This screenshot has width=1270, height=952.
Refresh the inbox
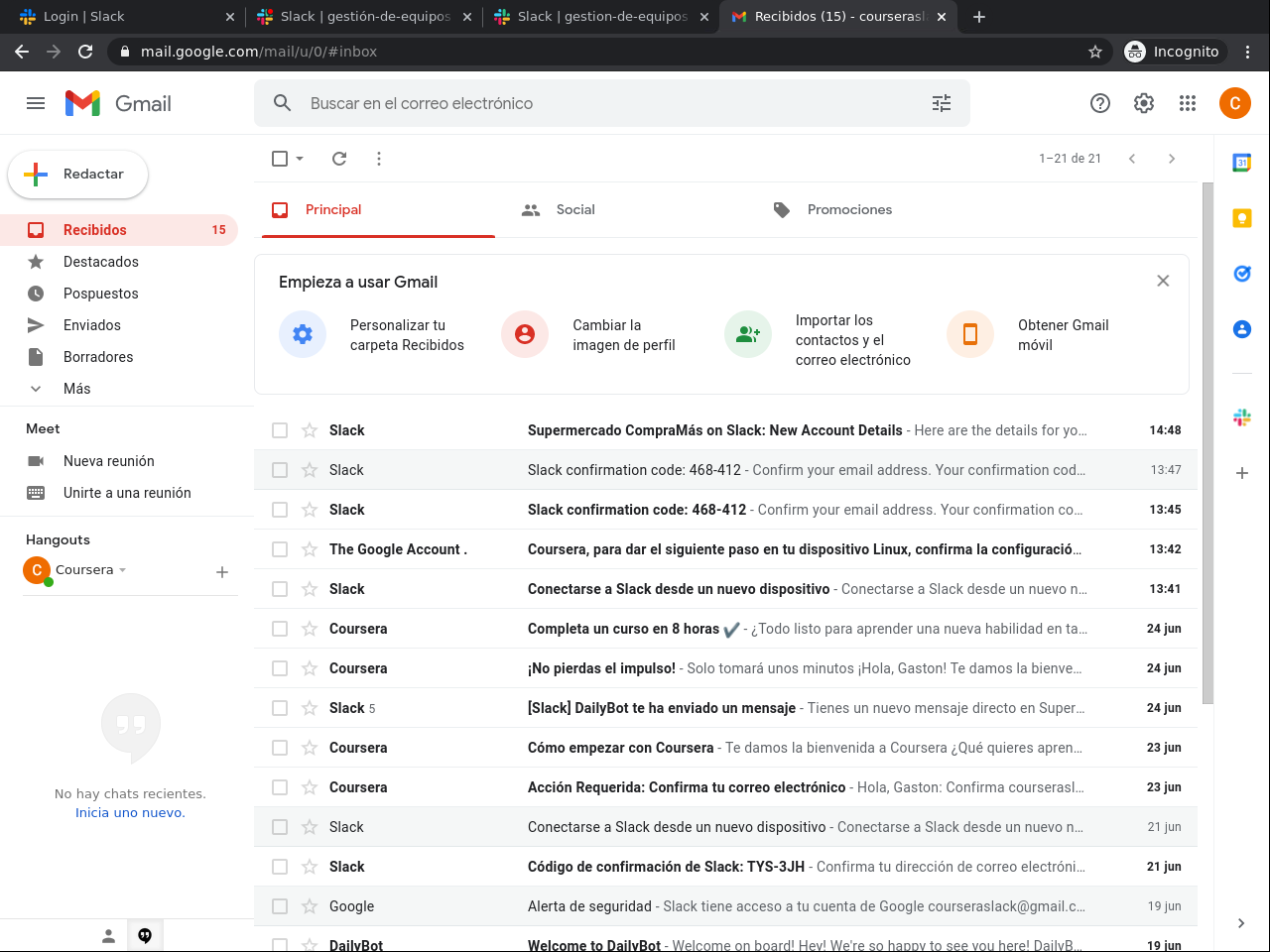tap(339, 159)
